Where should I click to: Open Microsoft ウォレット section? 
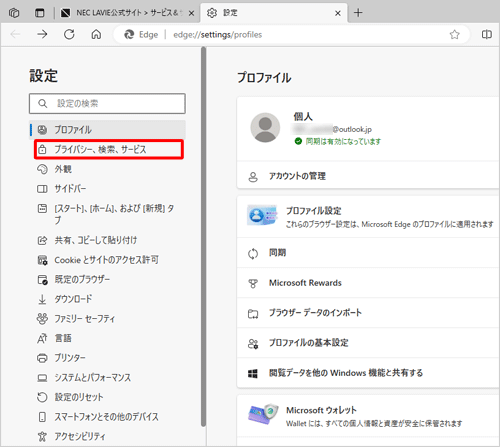[x=368, y=416]
